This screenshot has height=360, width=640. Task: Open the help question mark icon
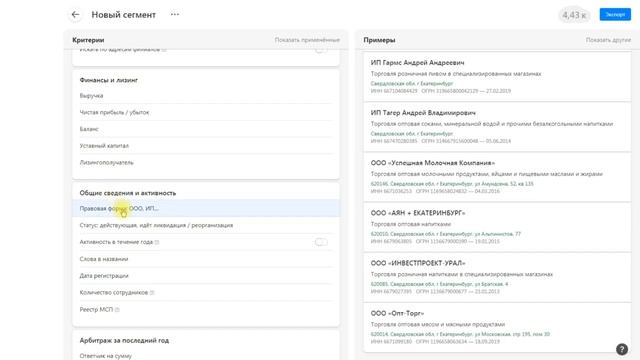coord(622,349)
